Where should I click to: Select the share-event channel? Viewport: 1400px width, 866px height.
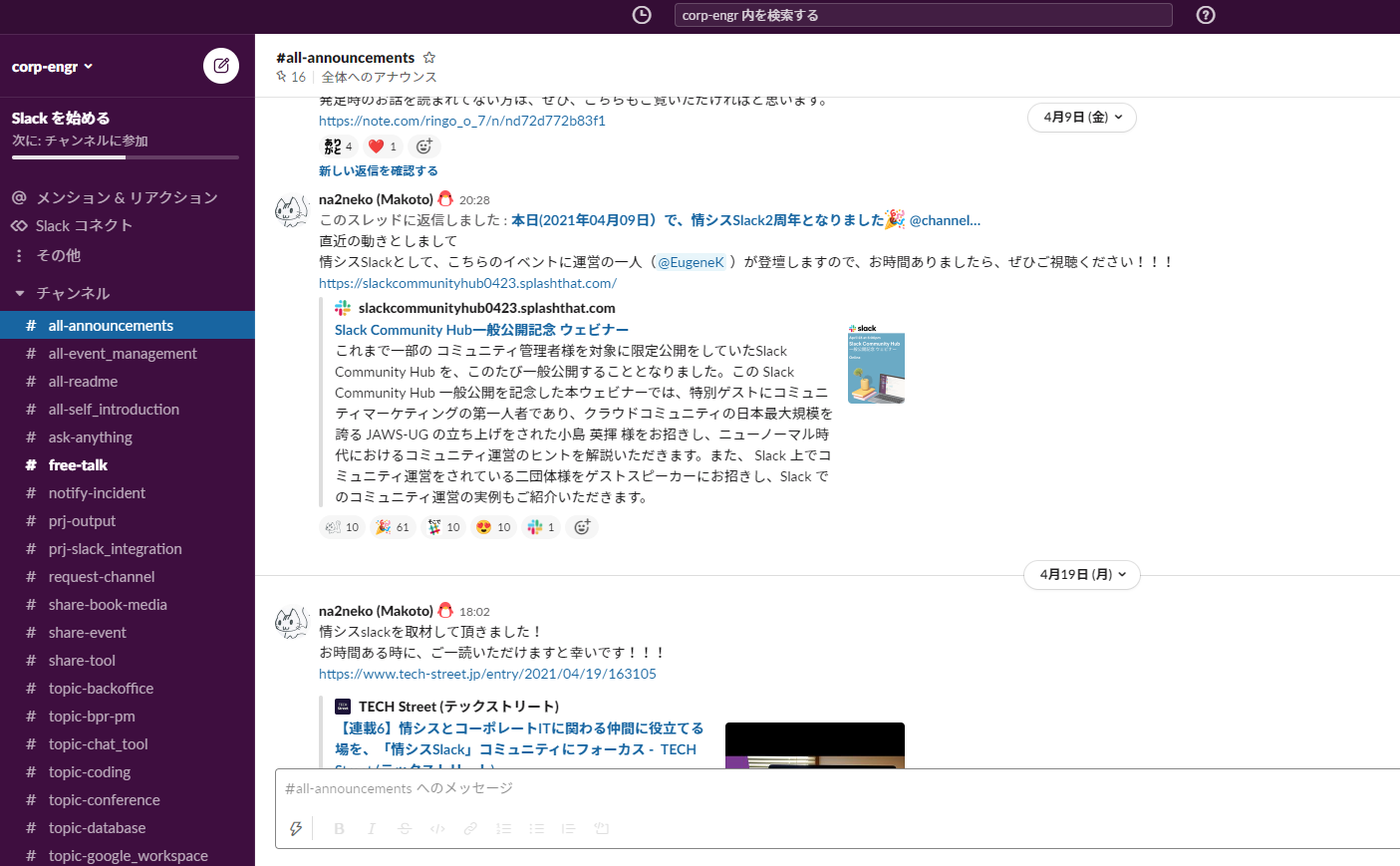tap(128, 632)
